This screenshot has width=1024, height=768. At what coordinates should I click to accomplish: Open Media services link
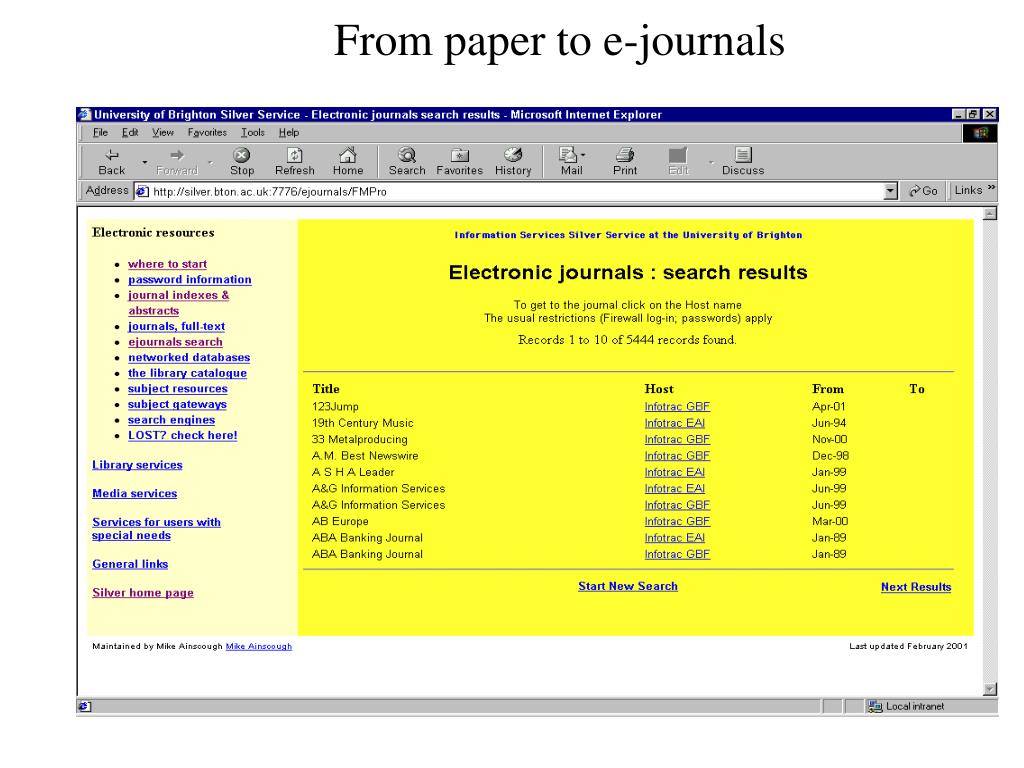point(135,494)
